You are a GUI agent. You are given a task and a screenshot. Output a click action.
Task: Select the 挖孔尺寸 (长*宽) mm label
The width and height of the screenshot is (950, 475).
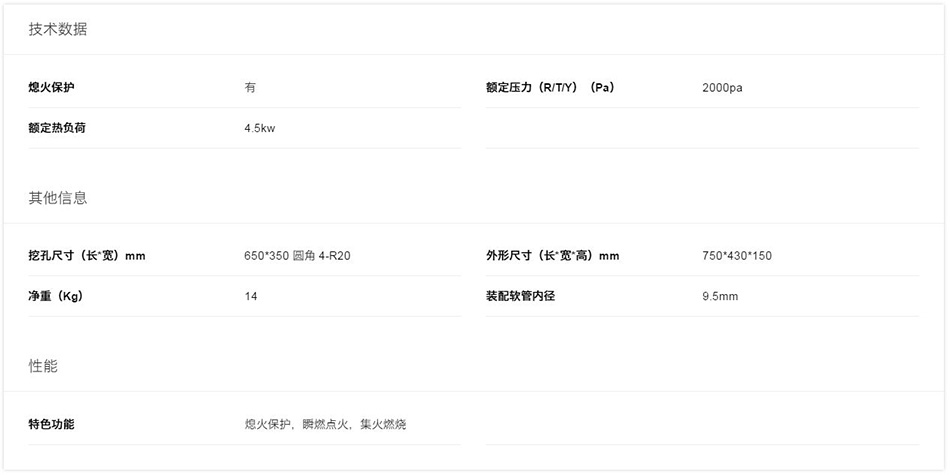tap(87, 256)
